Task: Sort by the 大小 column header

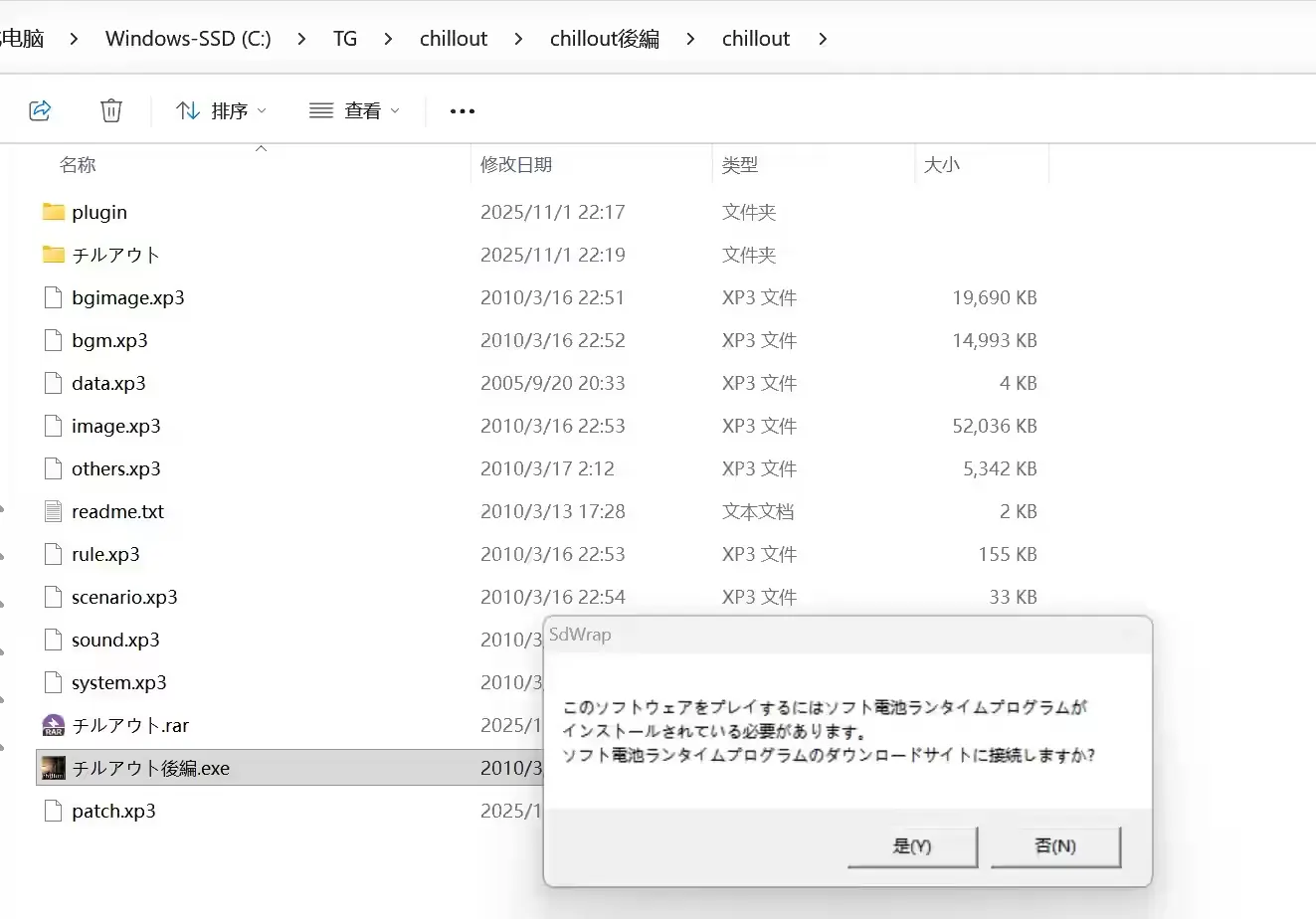Action: tap(942, 165)
